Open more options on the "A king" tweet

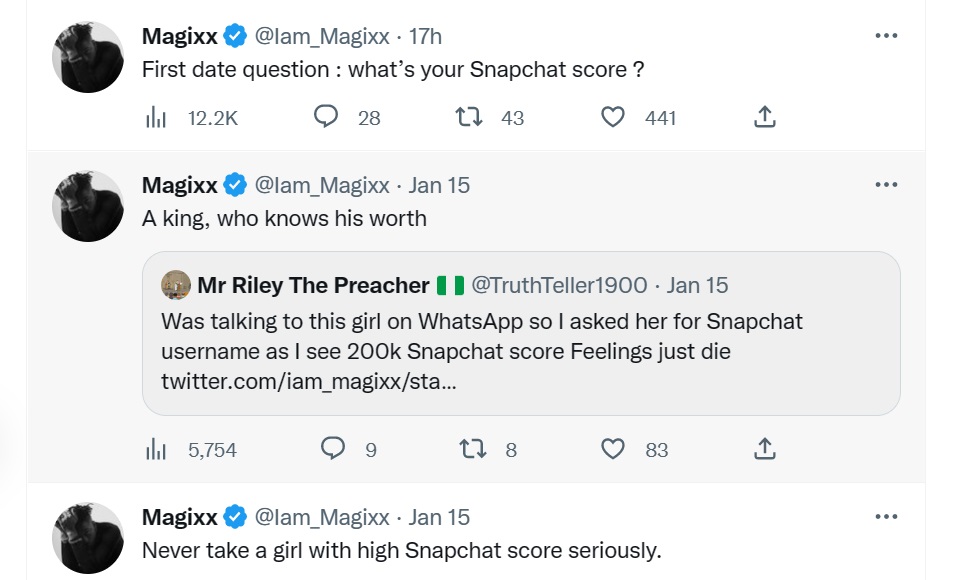886,185
